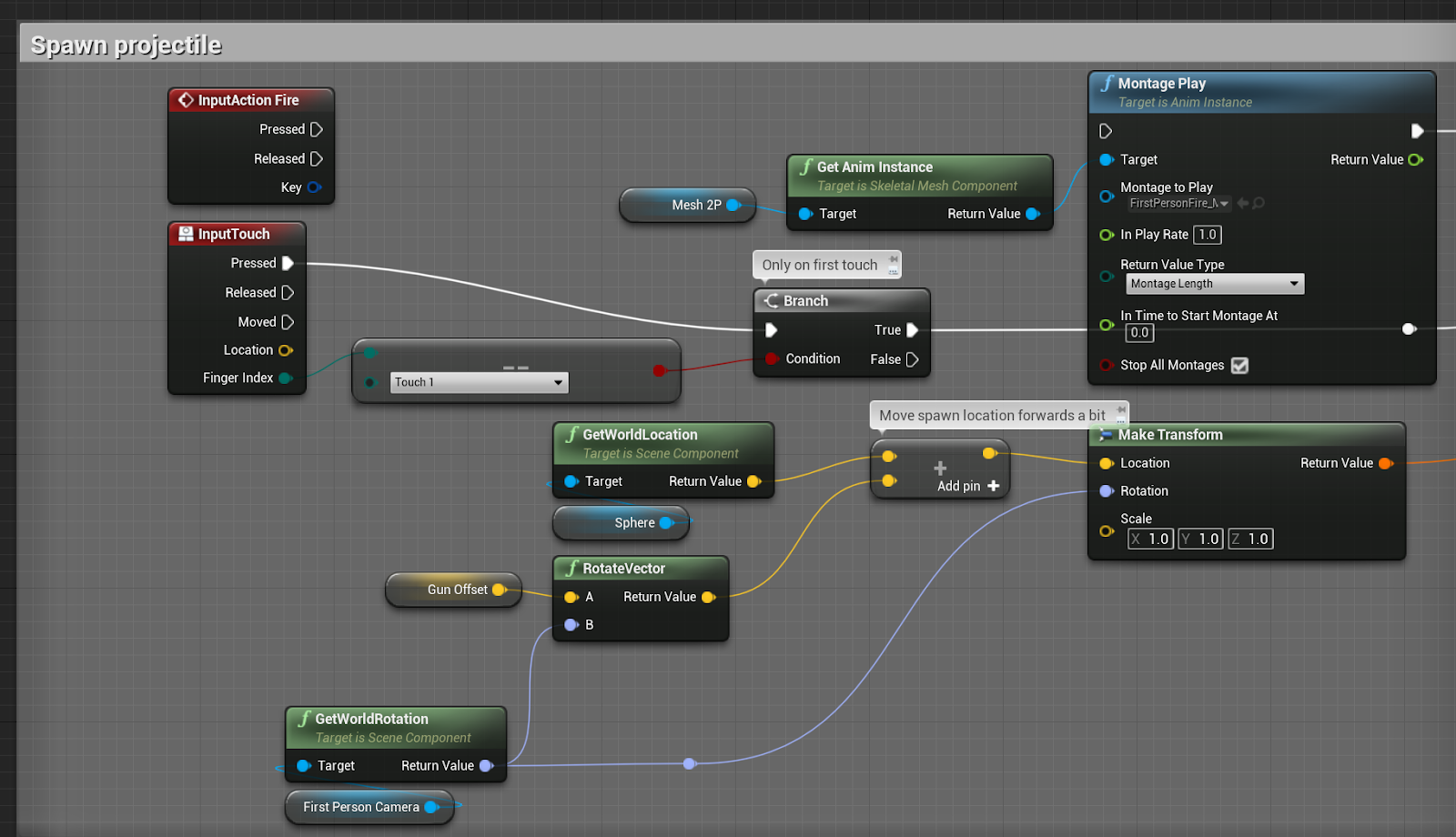The width and height of the screenshot is (1456, 837).
Task: Click the Stop All Montages input pin
Action: coord(1107,365)
